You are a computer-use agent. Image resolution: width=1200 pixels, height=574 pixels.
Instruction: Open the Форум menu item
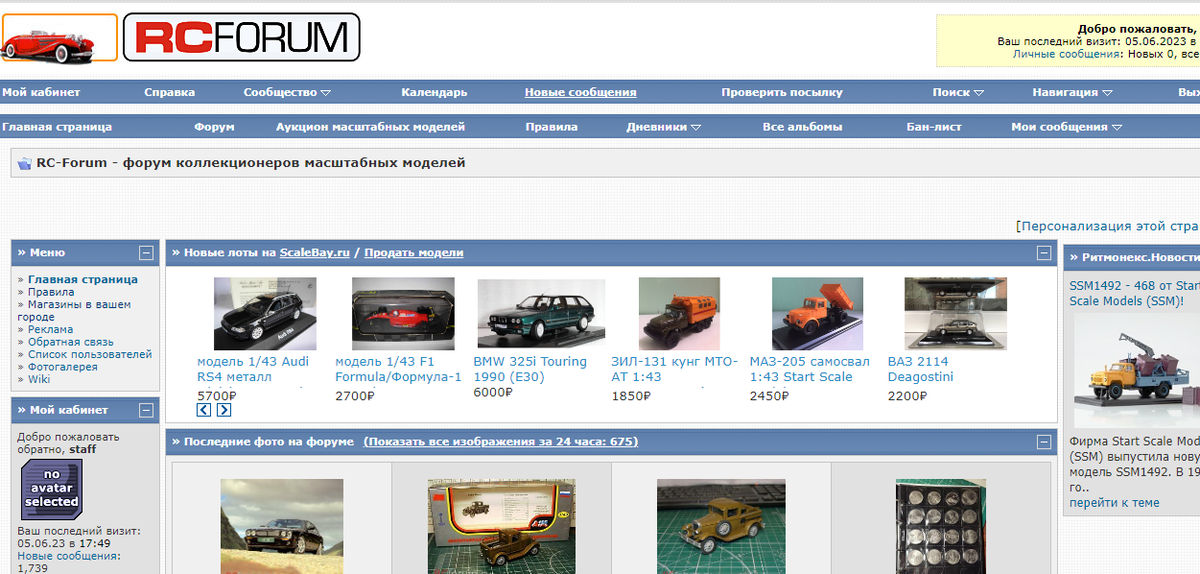pyautogui.click(x=214, y=127)
